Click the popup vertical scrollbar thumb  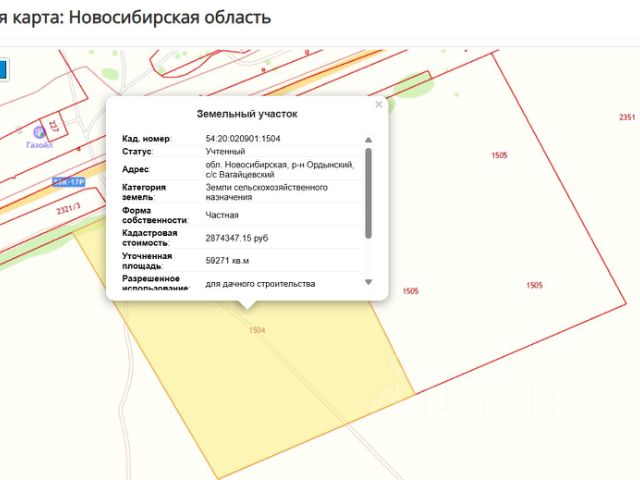click(x=369, y=193)
